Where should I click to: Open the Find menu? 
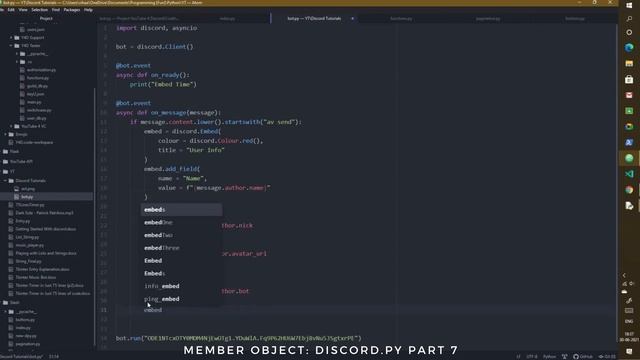(56, 10)
